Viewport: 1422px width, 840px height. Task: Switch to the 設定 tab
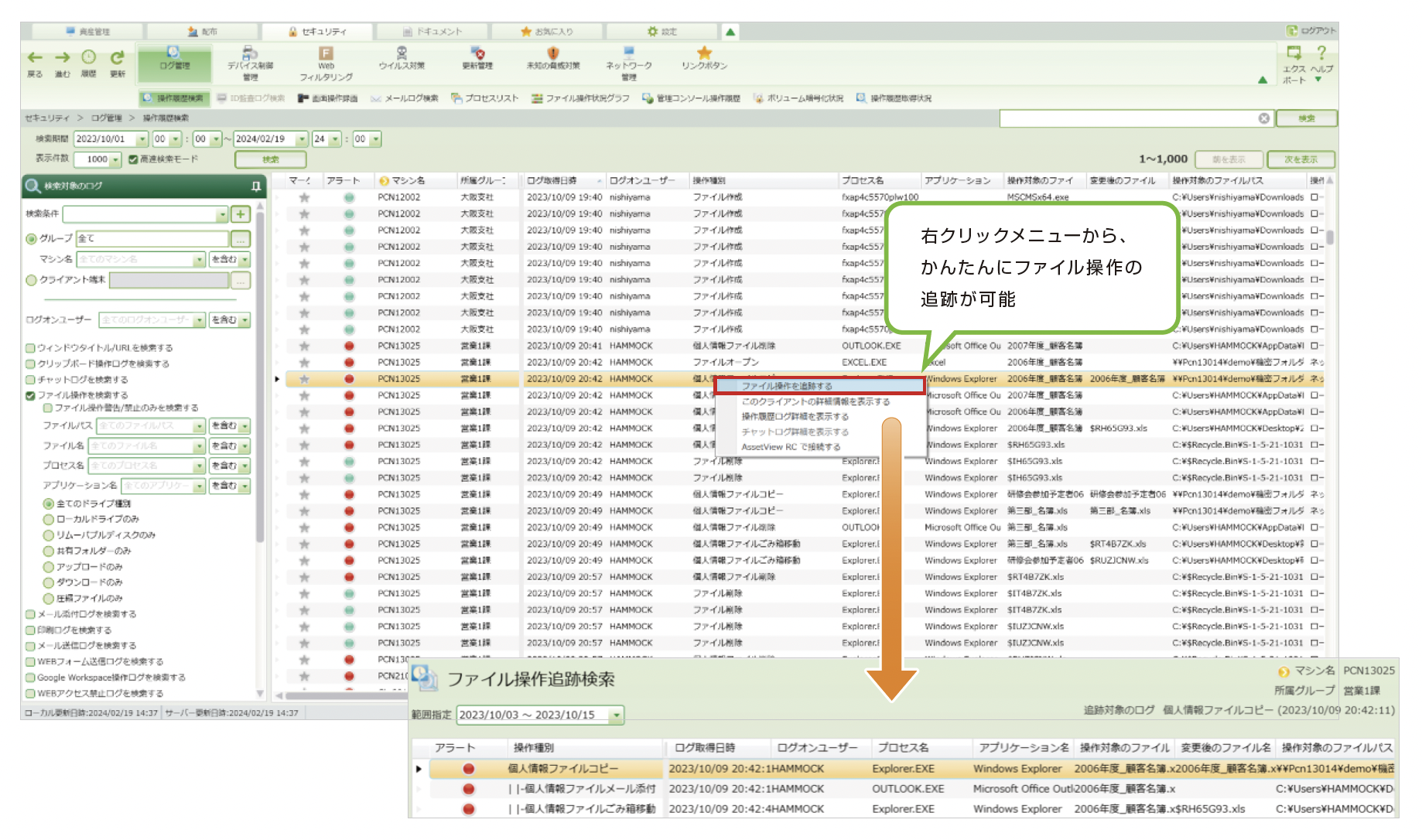click(x=662, y=32)
